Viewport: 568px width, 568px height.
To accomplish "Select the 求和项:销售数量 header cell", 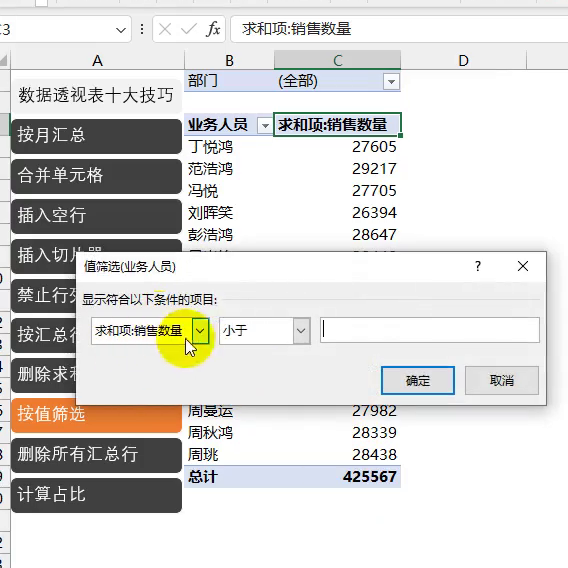I will click(337, 125).
